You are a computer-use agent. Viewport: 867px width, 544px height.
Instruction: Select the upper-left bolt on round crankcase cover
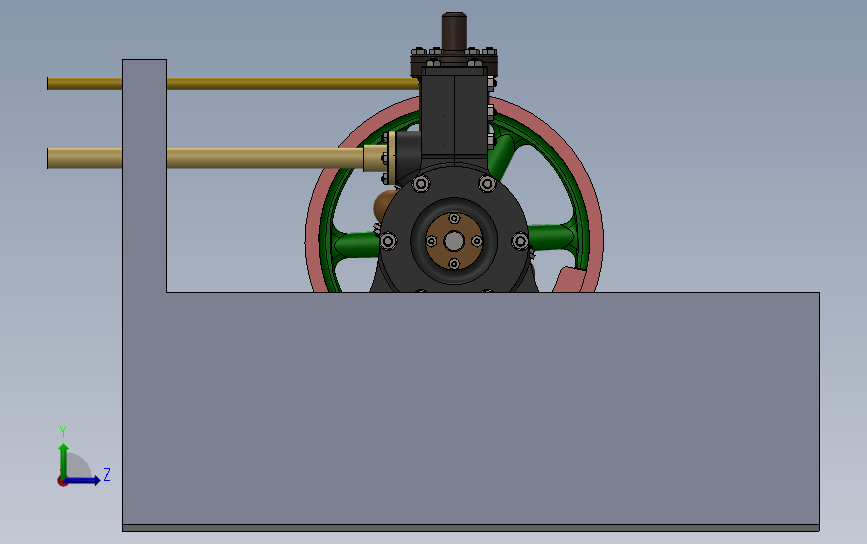[421, 184]
